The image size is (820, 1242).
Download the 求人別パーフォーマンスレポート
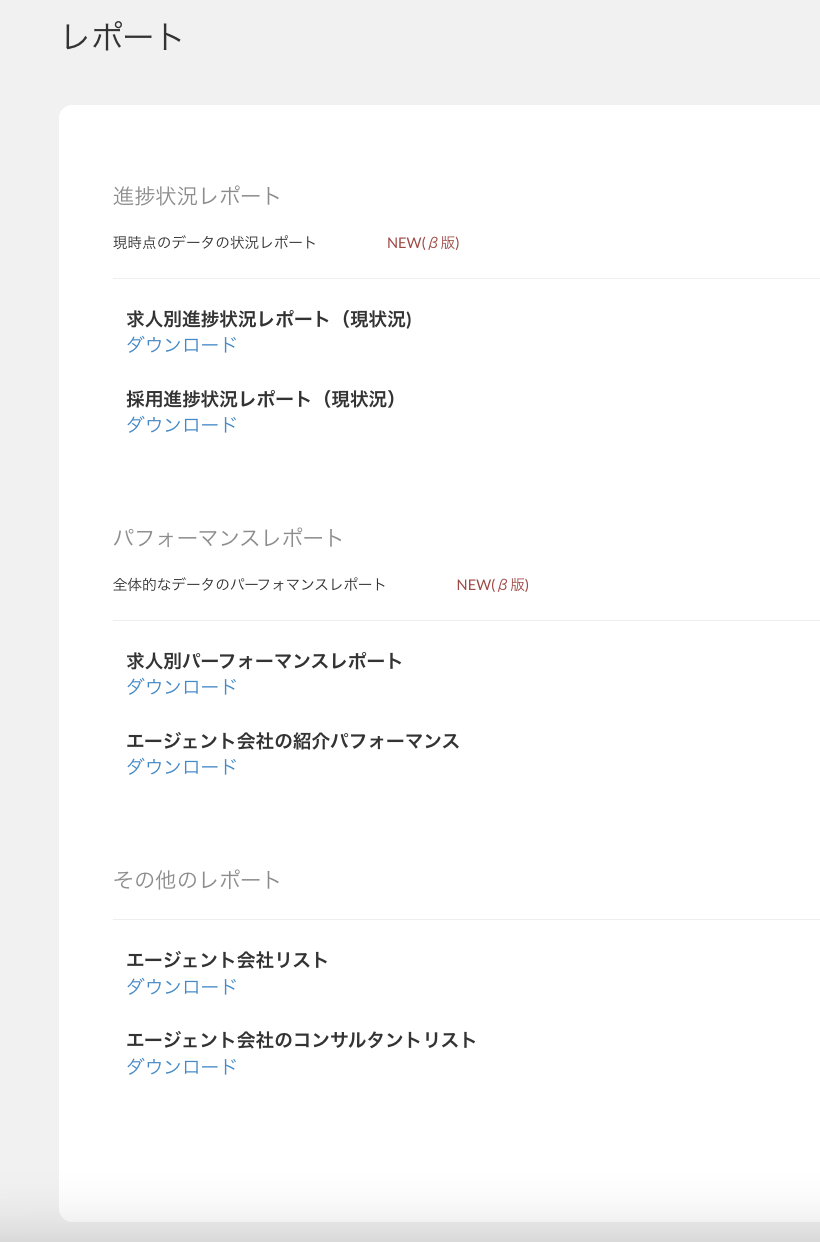(180, 686)
